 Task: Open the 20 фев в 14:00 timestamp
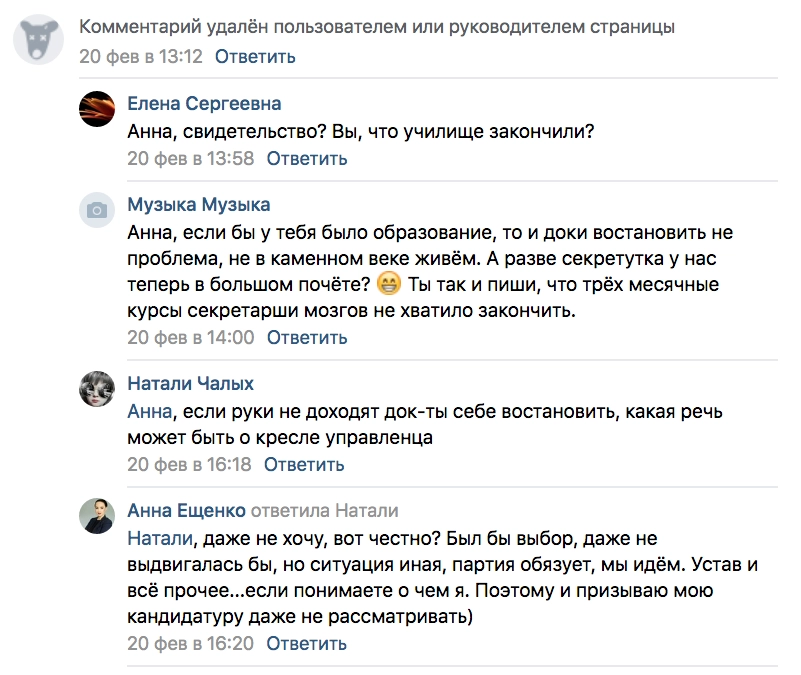[191, 337]
